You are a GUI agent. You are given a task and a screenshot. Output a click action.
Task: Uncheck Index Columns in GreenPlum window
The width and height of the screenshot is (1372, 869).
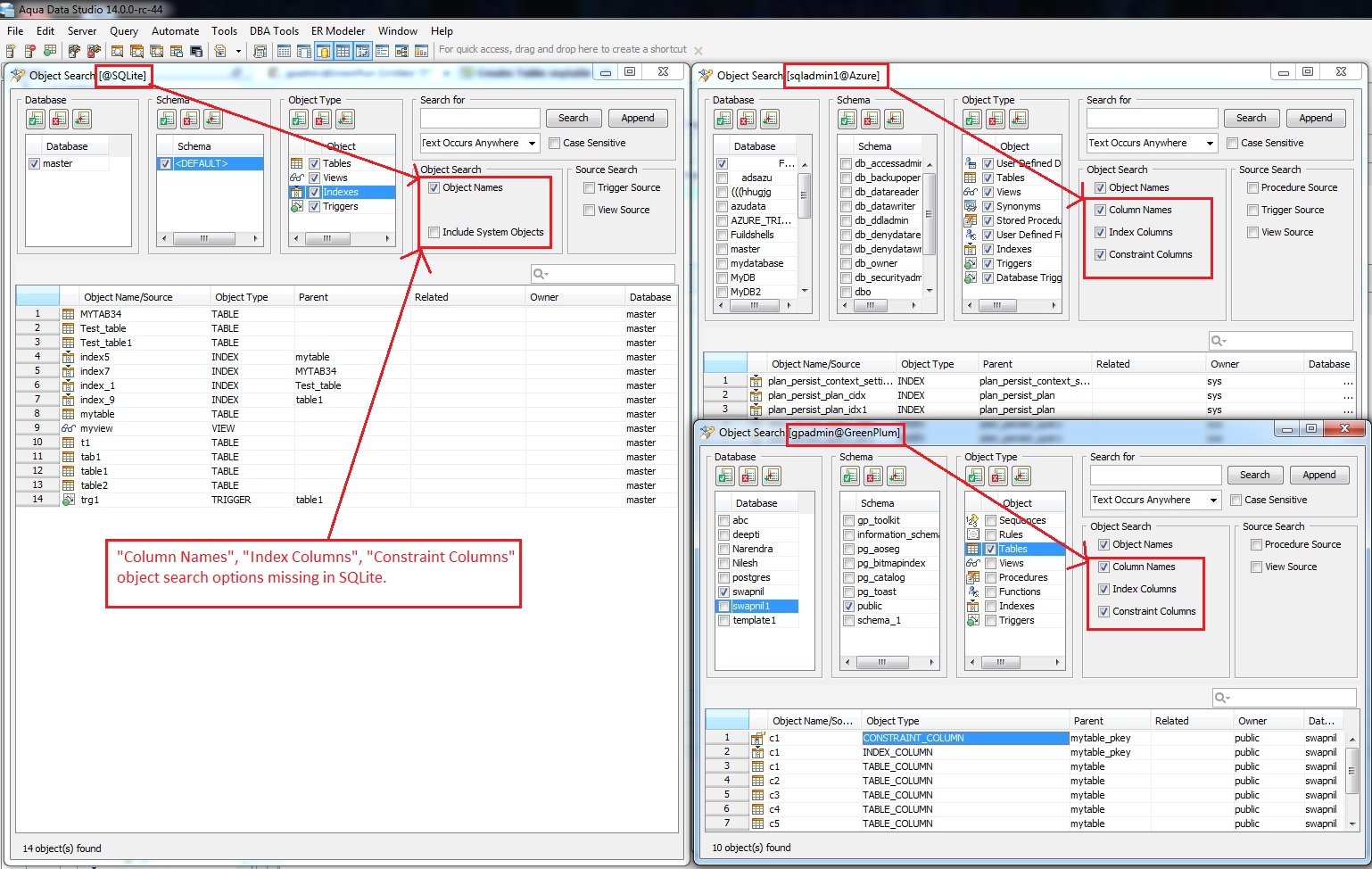pyautogui.click(x=1103, y=589)
